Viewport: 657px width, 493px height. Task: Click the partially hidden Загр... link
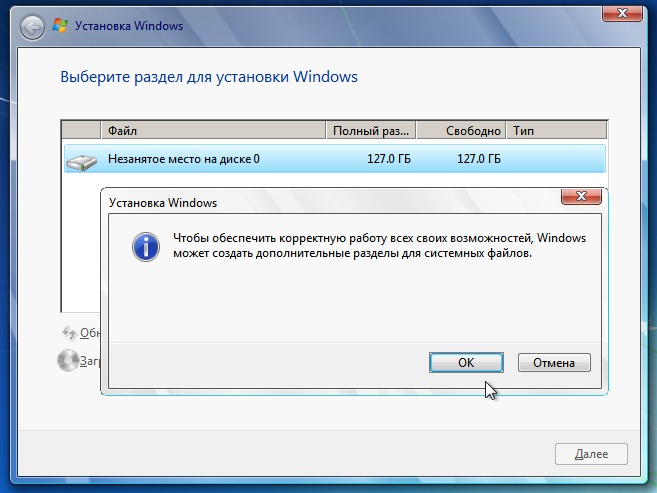coord(90,361)
